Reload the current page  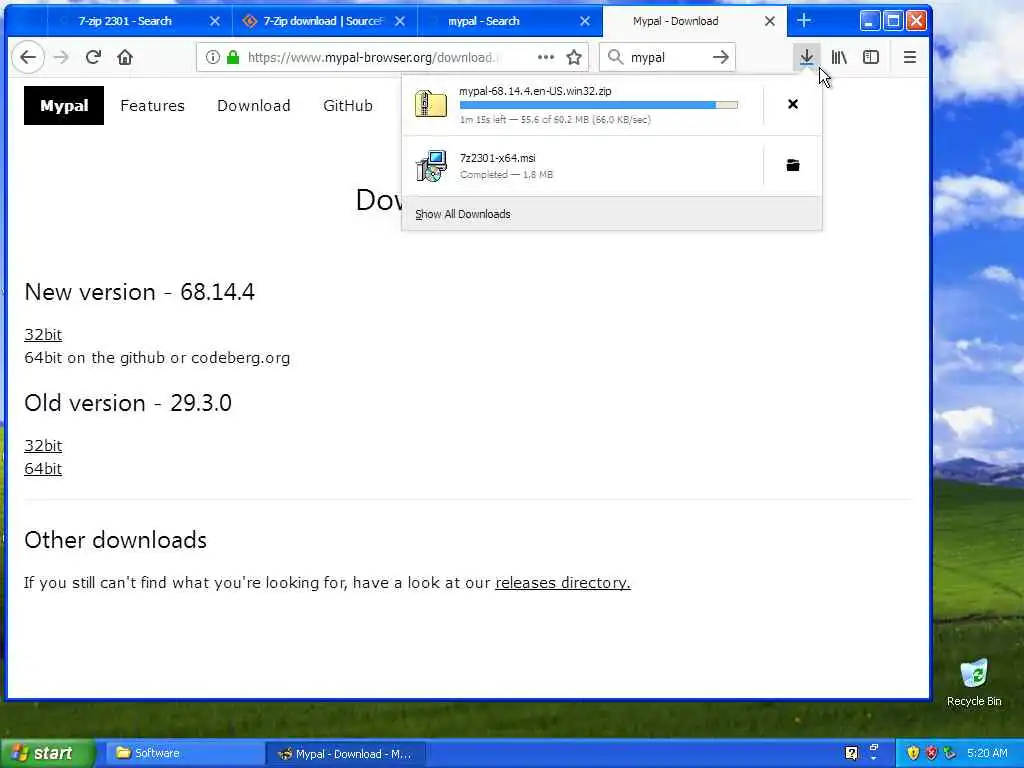pos(93,57)
